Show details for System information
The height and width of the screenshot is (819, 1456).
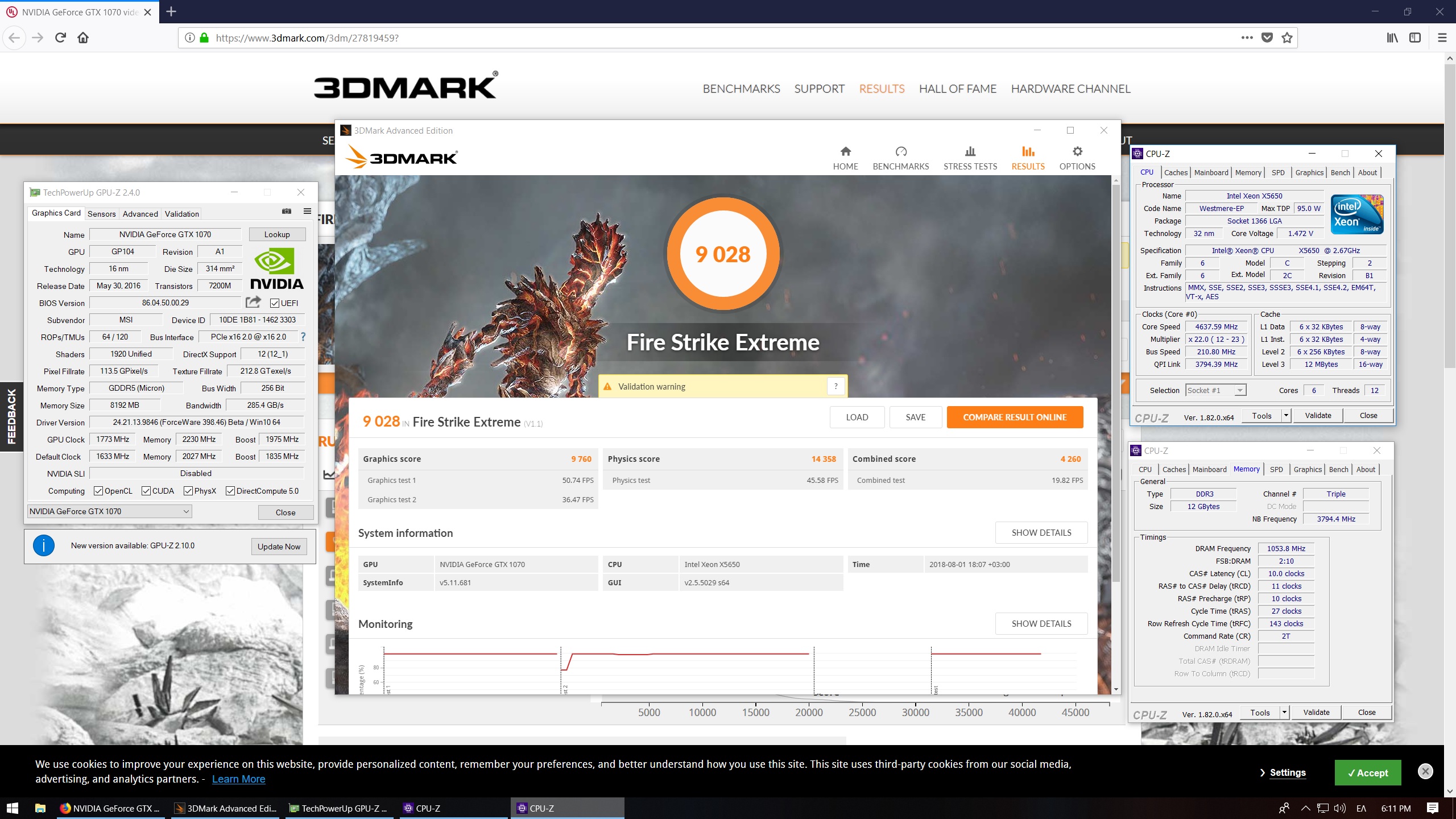[1041, 532]
